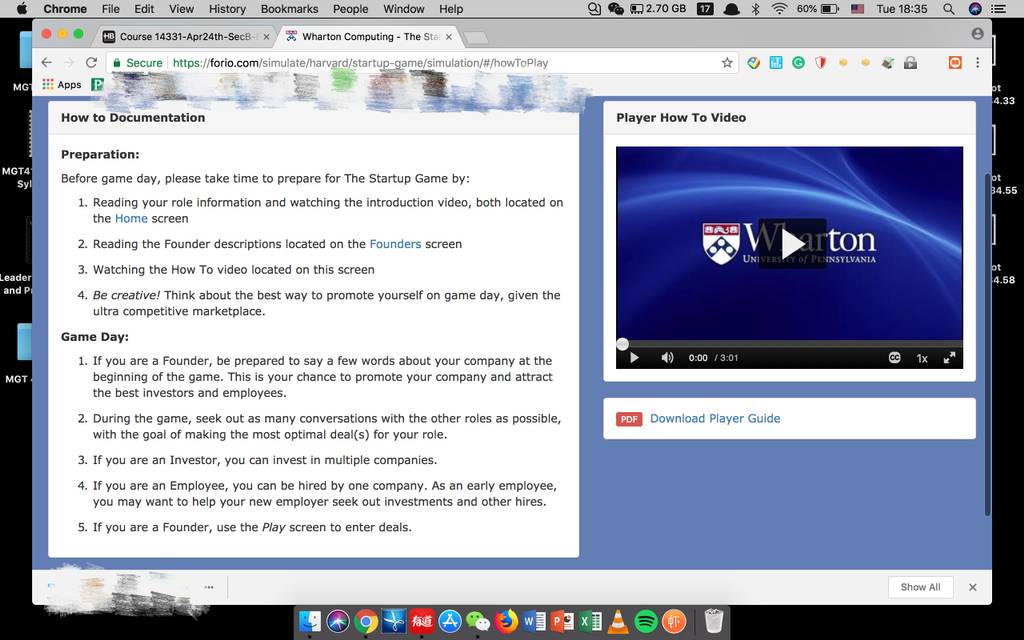The width and height of the screenshot is (1024, 640).
Task: Bookmark this page with the star icon
Action: (x=727, y=63)
